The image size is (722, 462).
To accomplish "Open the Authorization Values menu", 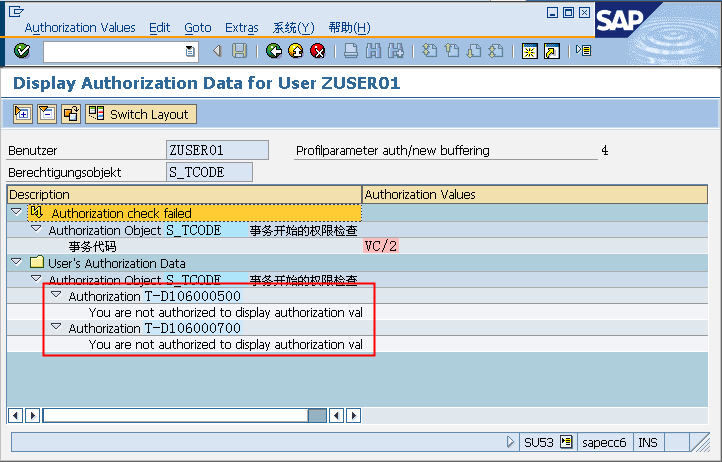I will point(80,28).
